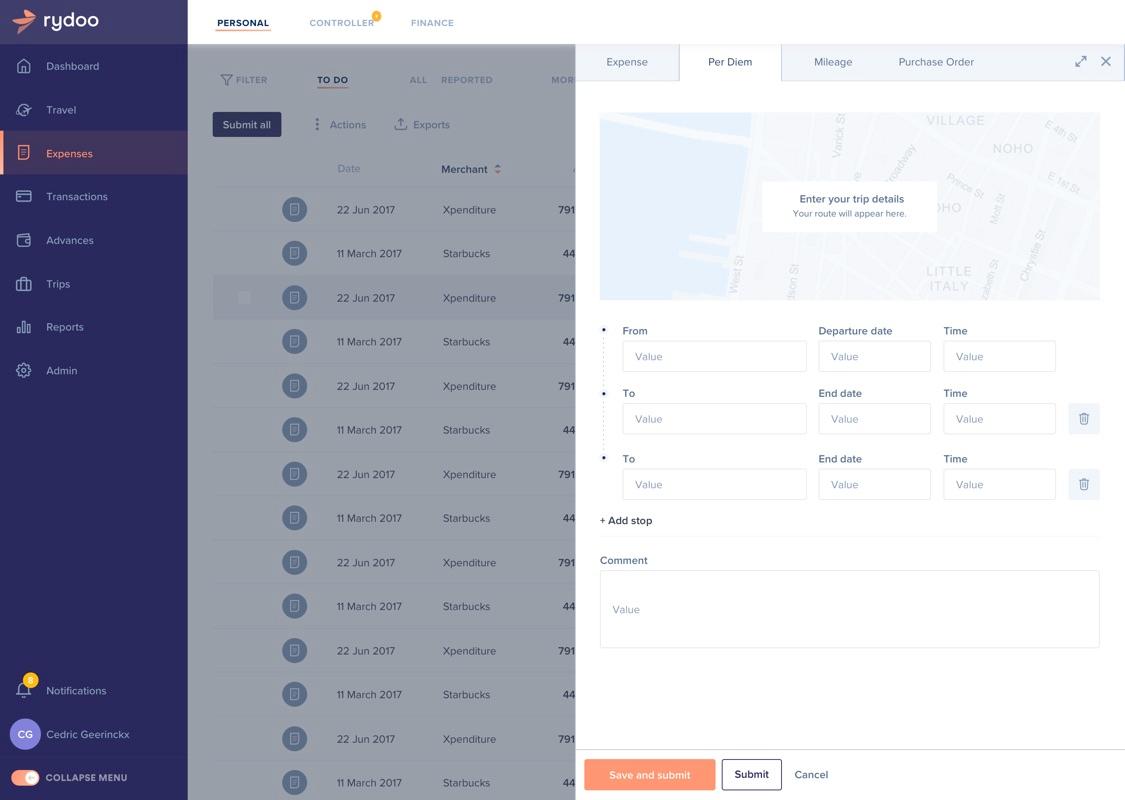Switch to the Controller tab
This screenshot has width=1125, height=800.
pos(342,23)
